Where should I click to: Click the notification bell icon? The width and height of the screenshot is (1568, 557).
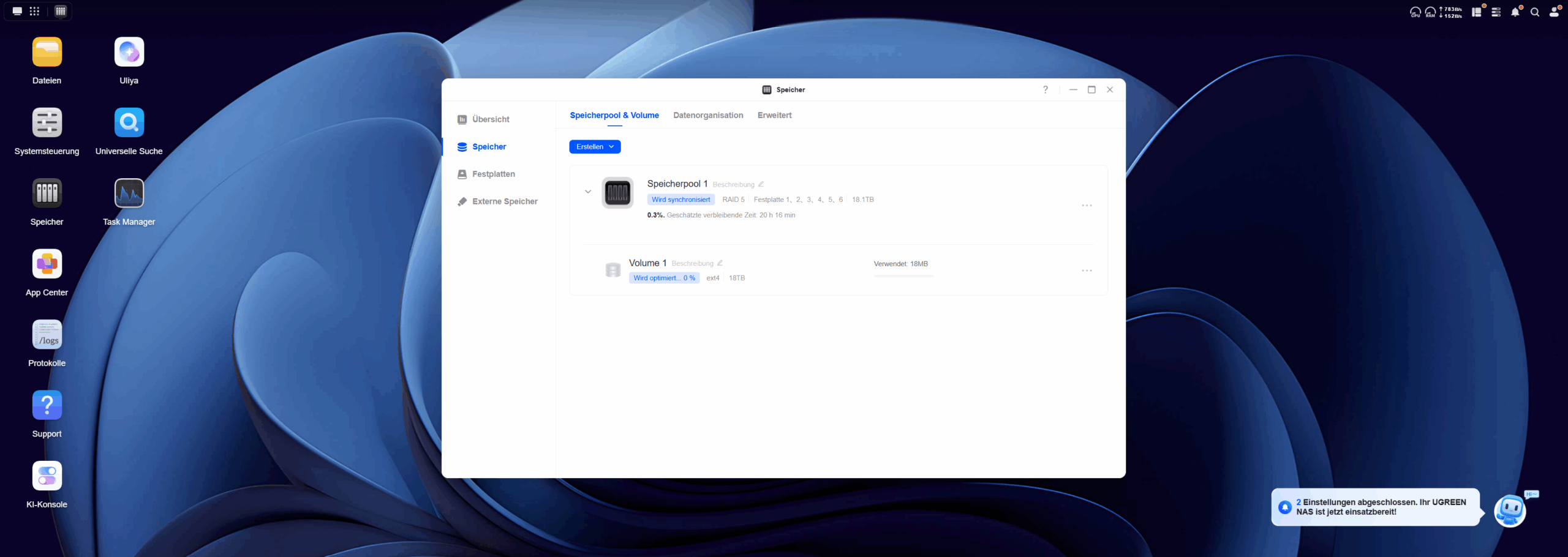(1515, 12)
